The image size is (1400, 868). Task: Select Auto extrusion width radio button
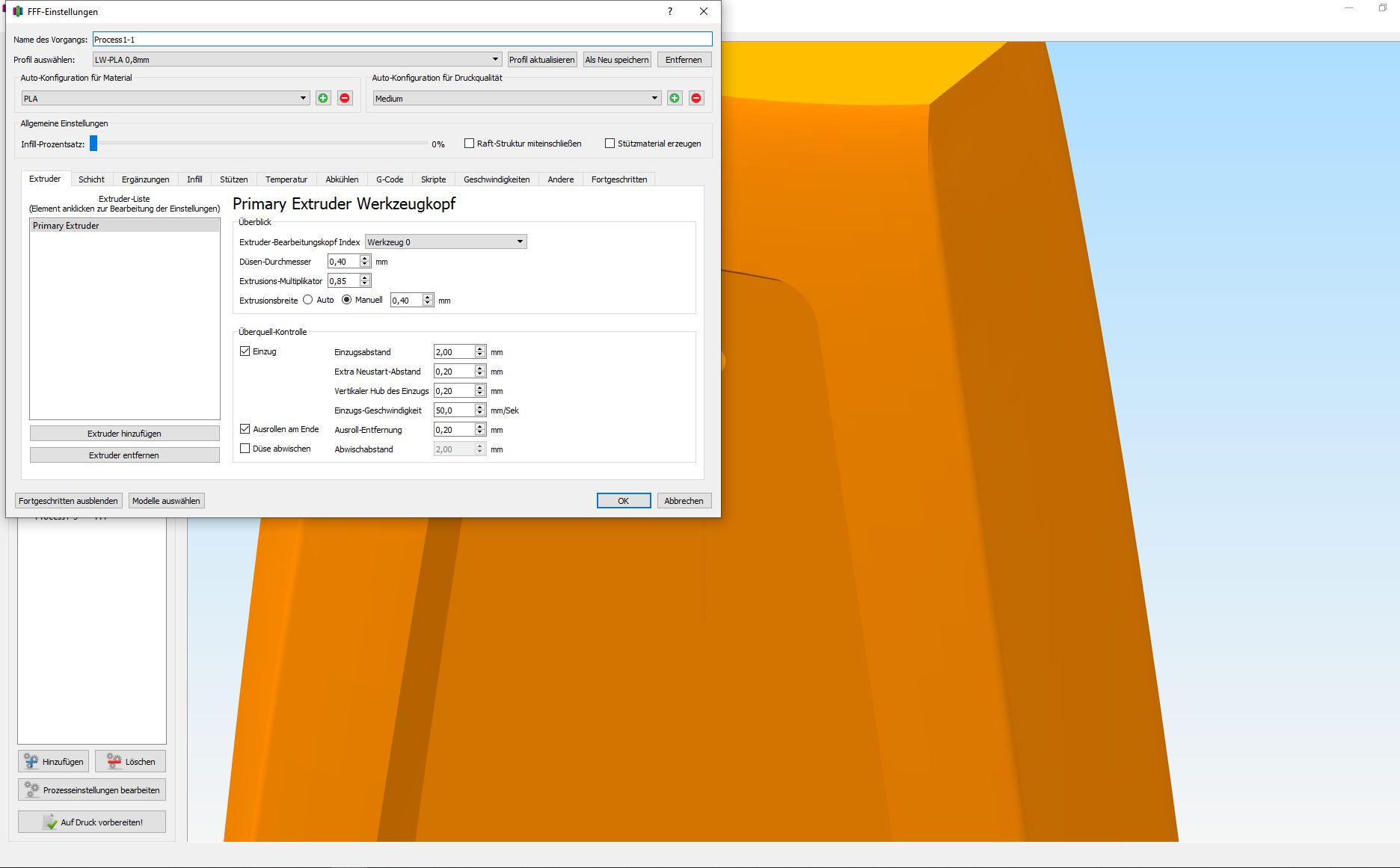coord(308,300)
